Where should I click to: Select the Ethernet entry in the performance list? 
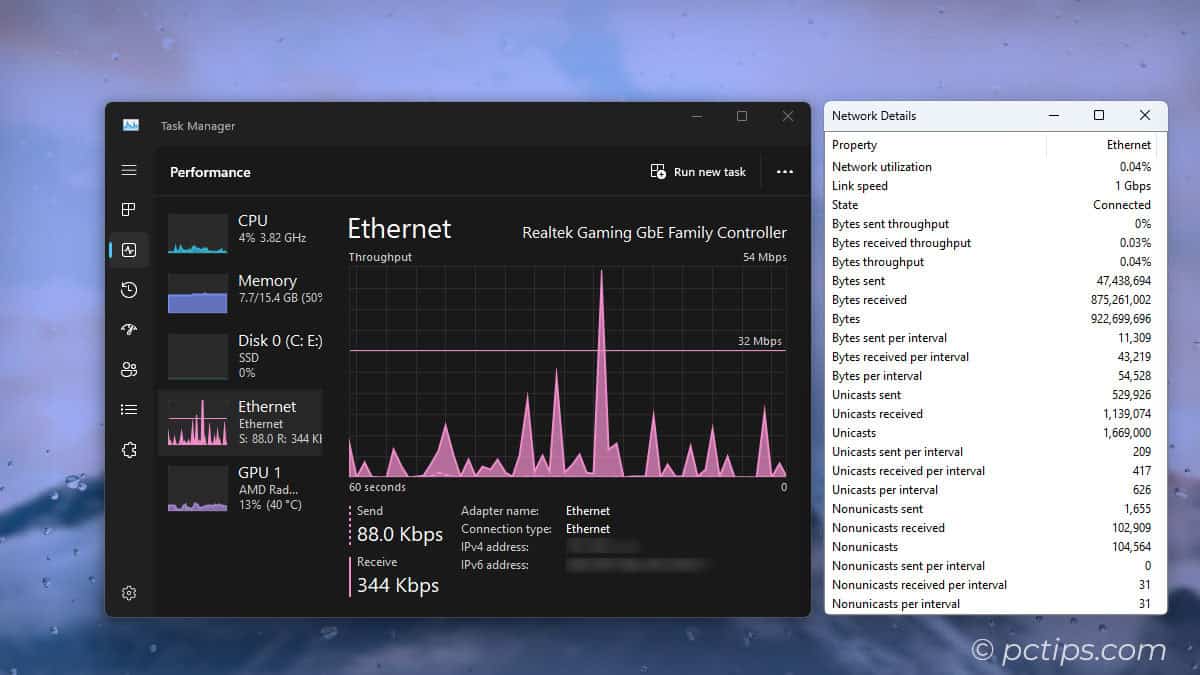(x=240, y=420)
